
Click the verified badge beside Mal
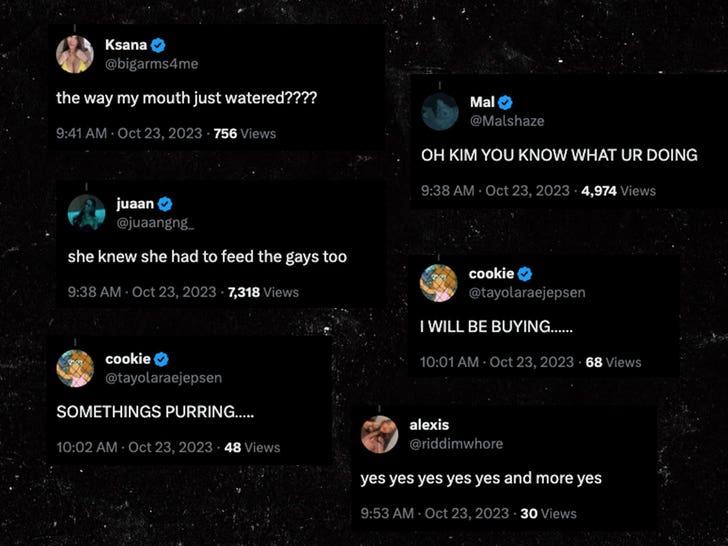tap(506, 102)
